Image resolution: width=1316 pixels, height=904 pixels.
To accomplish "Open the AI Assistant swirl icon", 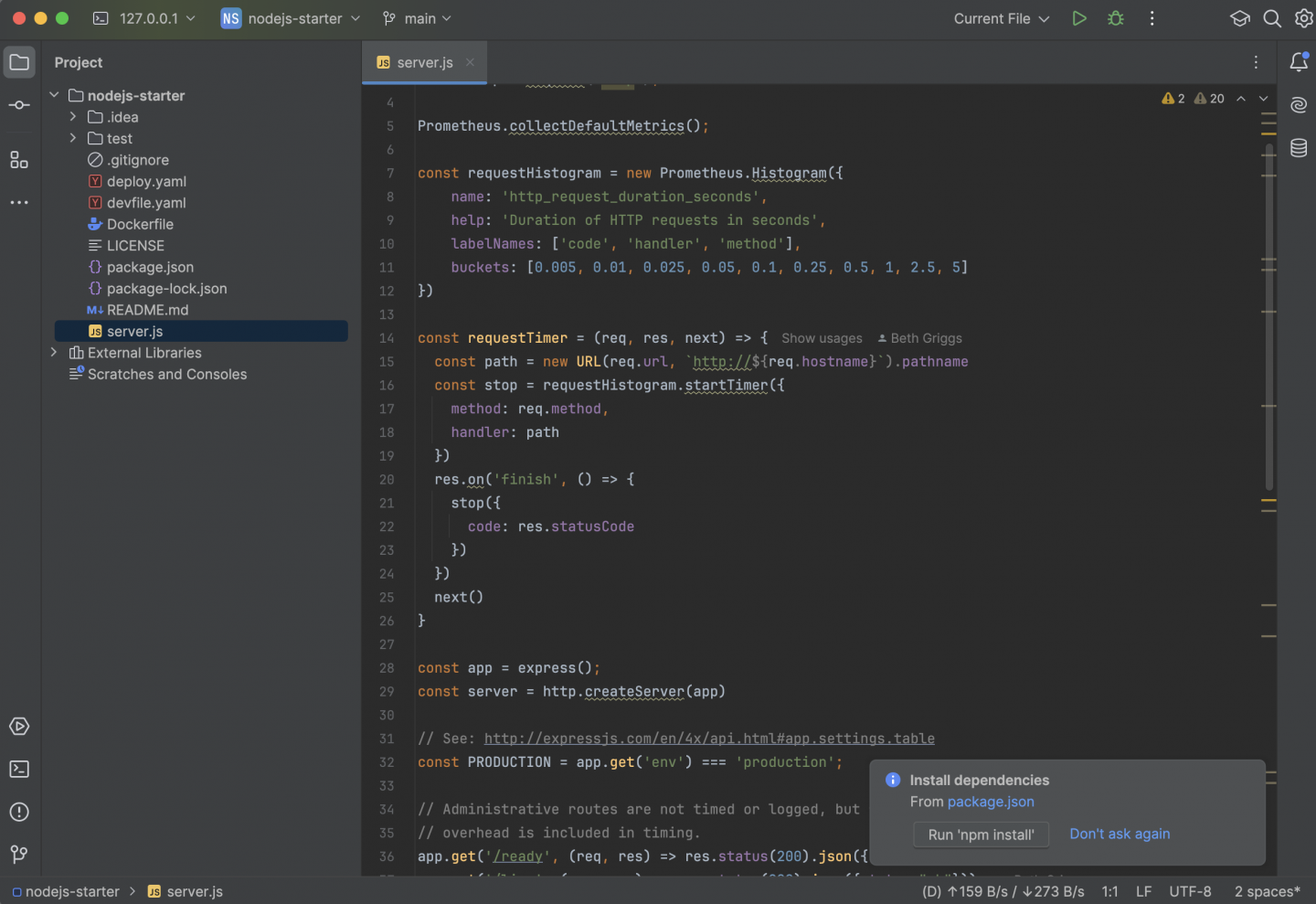I will point(1299,105).
